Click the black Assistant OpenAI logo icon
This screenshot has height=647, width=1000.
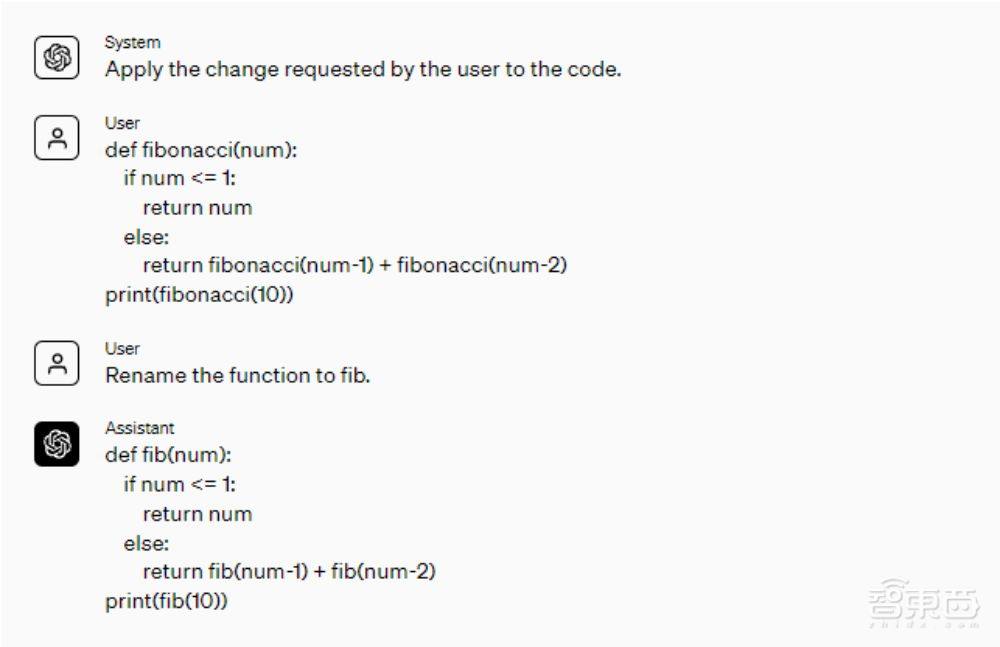point(57,443)
